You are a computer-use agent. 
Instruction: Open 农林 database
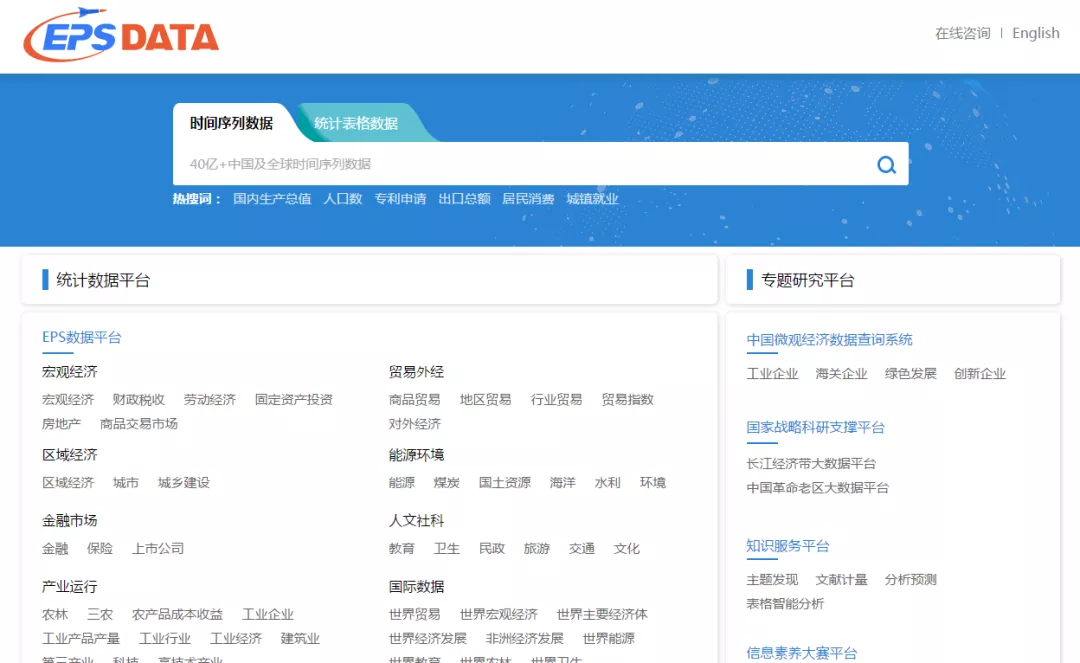55,614
